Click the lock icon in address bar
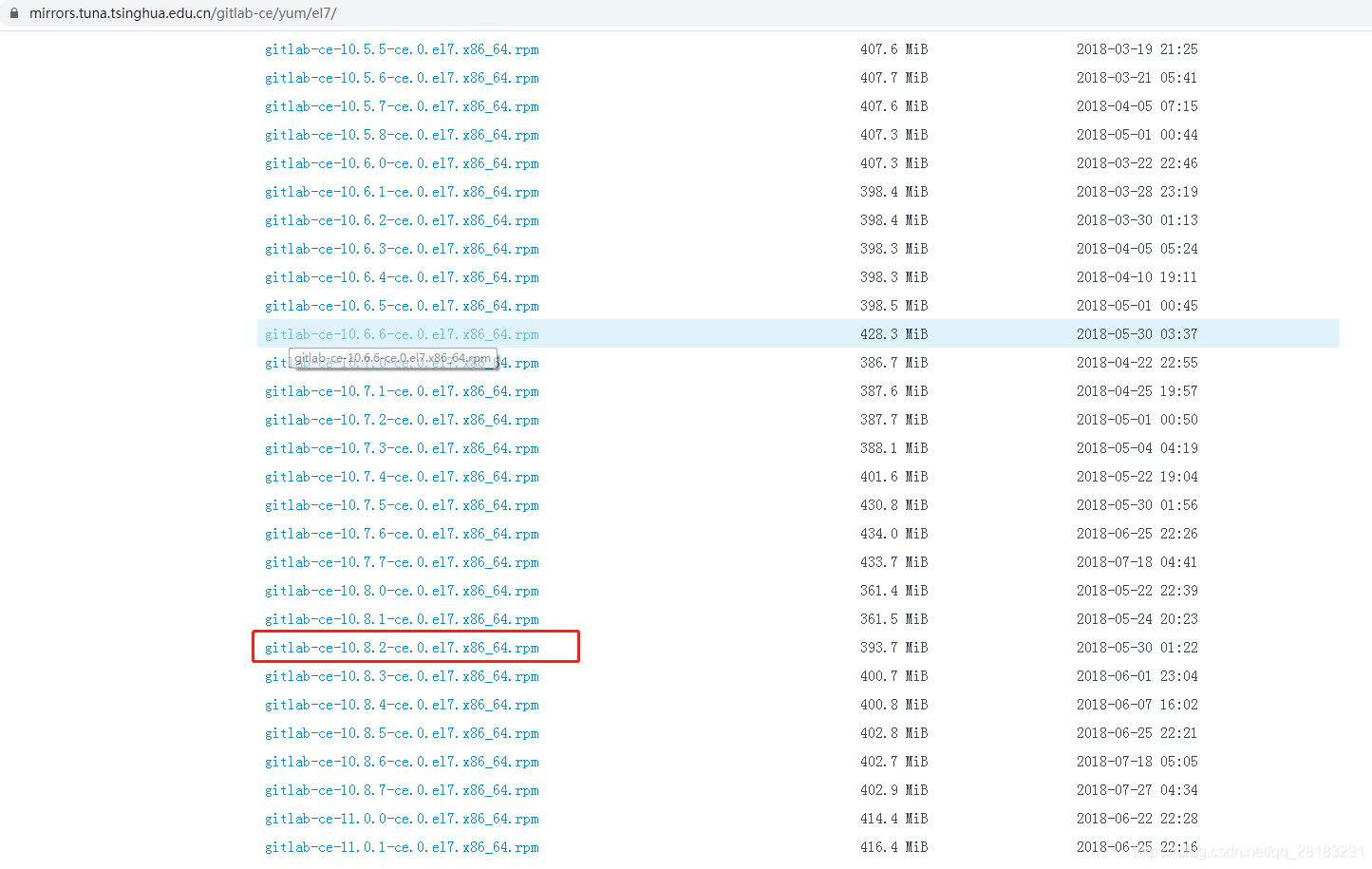This screenshot has height=869, width=1372. 13,13
